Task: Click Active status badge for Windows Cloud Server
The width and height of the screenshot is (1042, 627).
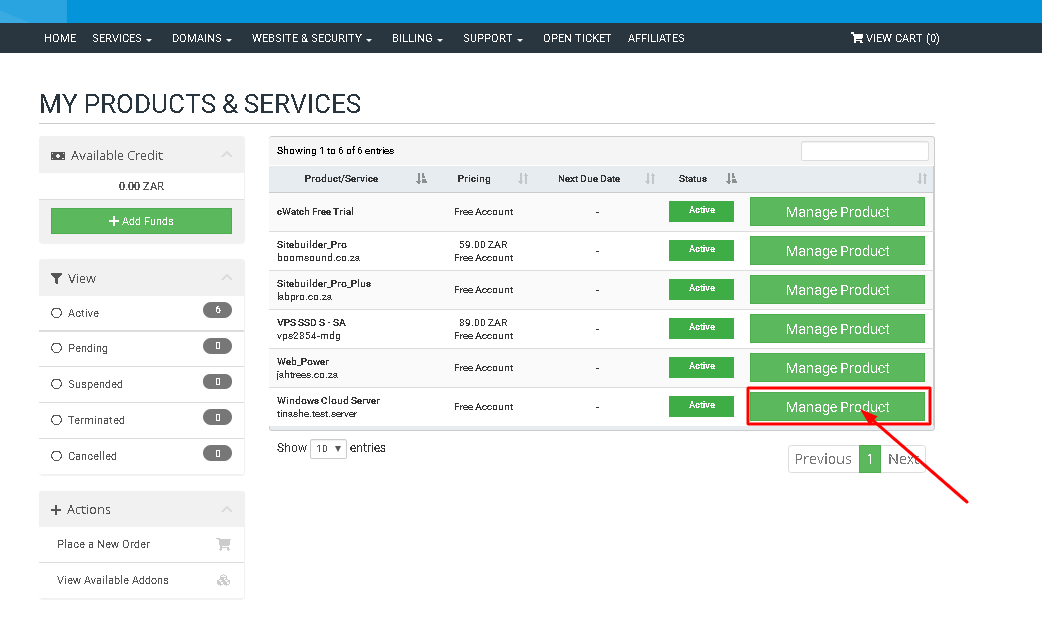Action: click(x=701, y=406)
